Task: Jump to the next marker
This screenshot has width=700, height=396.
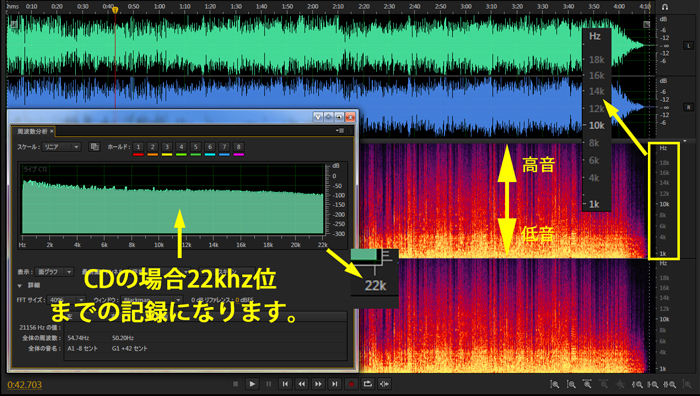Action: pos(334,383)
